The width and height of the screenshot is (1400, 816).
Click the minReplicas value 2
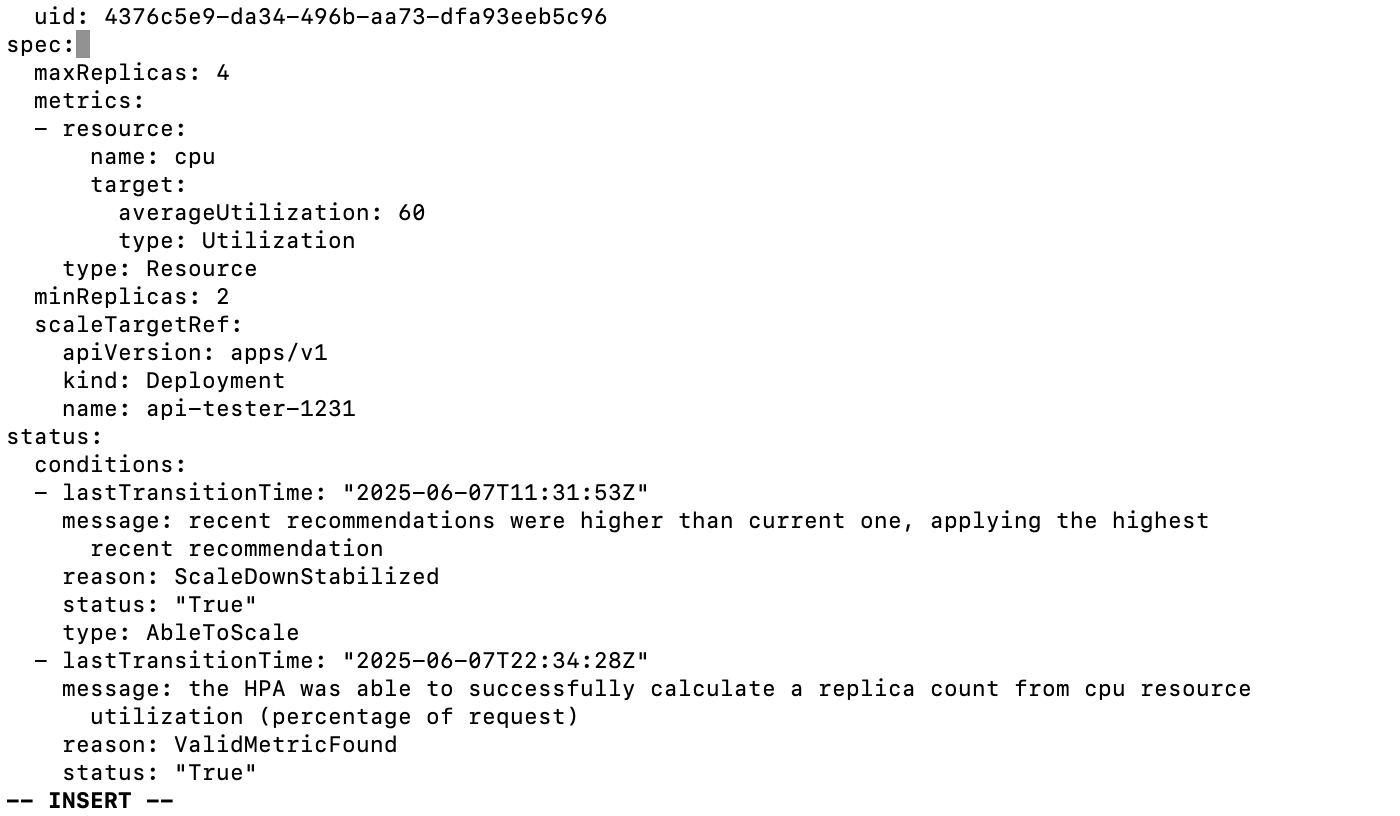click(x=223, y=297)
